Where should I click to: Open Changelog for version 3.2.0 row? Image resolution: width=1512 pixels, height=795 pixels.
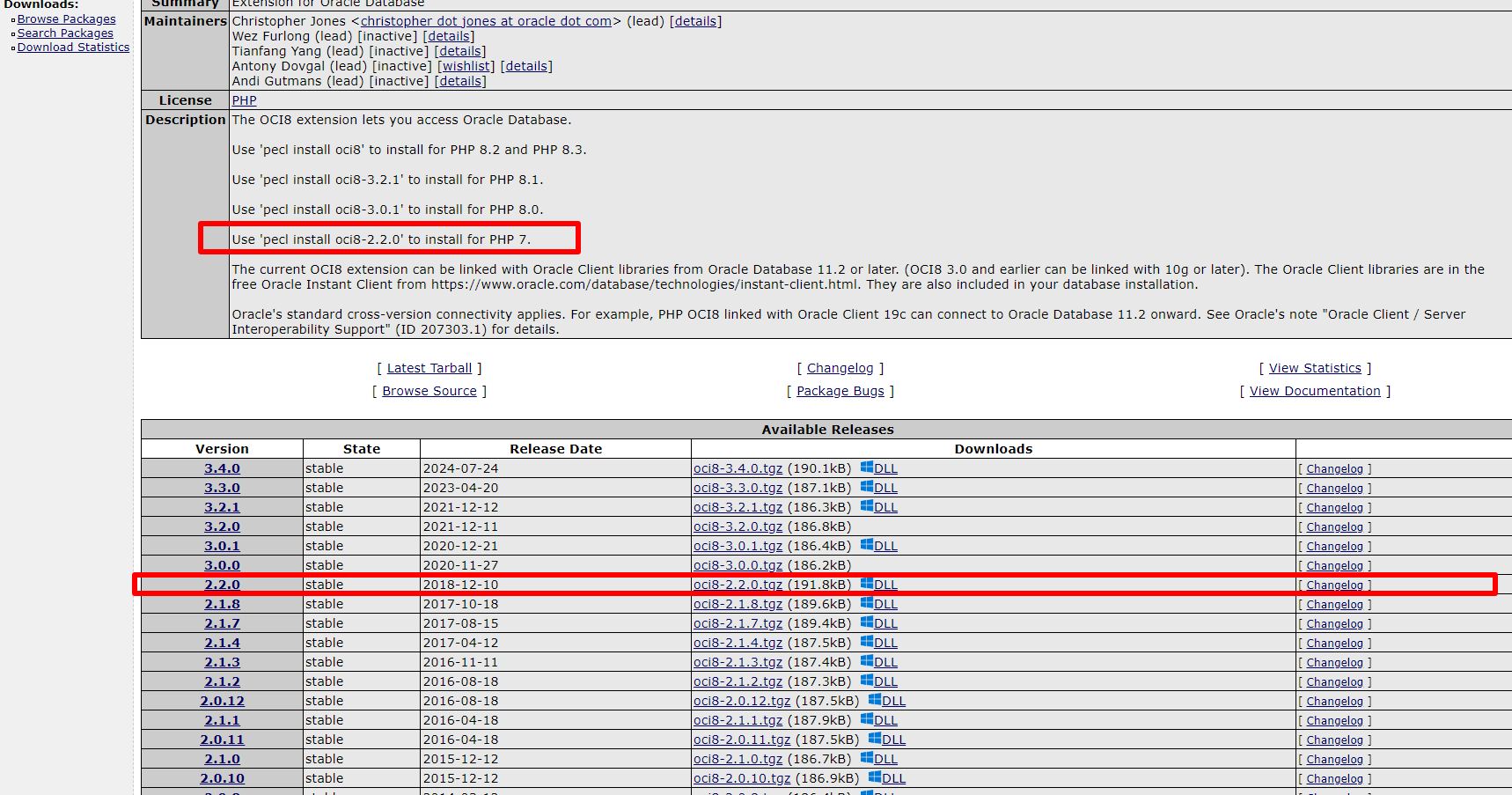[1334, 527]
